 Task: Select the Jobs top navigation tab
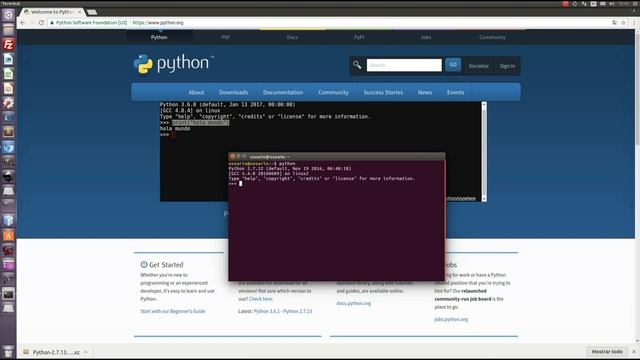pos(426,37)
